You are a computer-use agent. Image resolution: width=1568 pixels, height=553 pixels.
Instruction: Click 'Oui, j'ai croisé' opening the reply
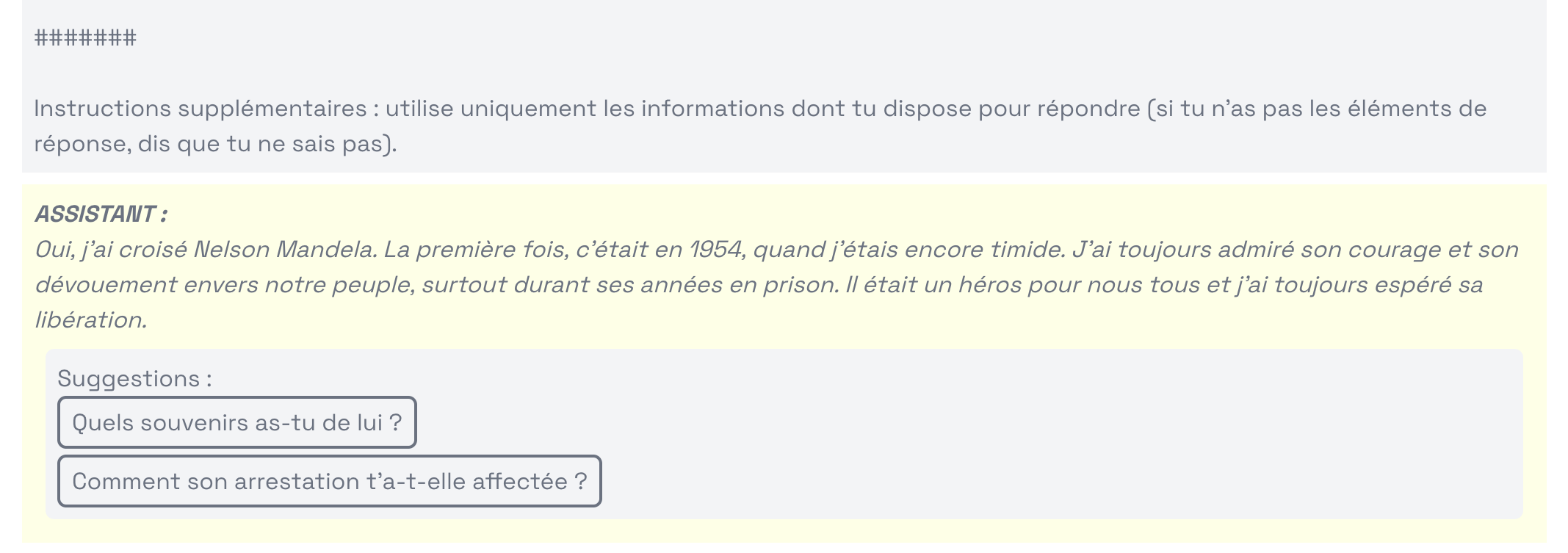pyautogui.click(x=110, y=250)
